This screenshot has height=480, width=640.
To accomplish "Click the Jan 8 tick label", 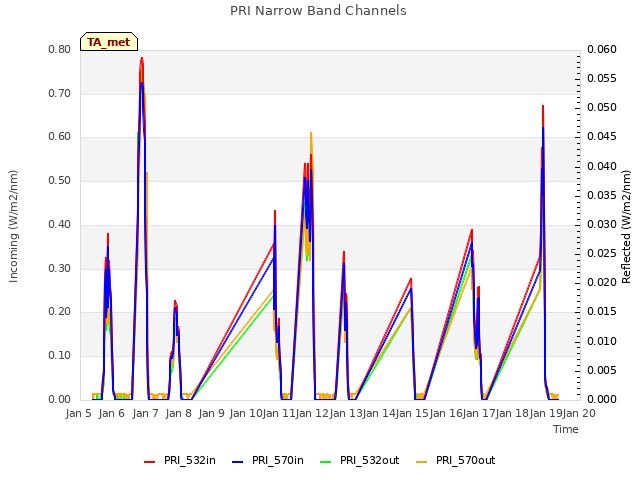I will point(179,413).
